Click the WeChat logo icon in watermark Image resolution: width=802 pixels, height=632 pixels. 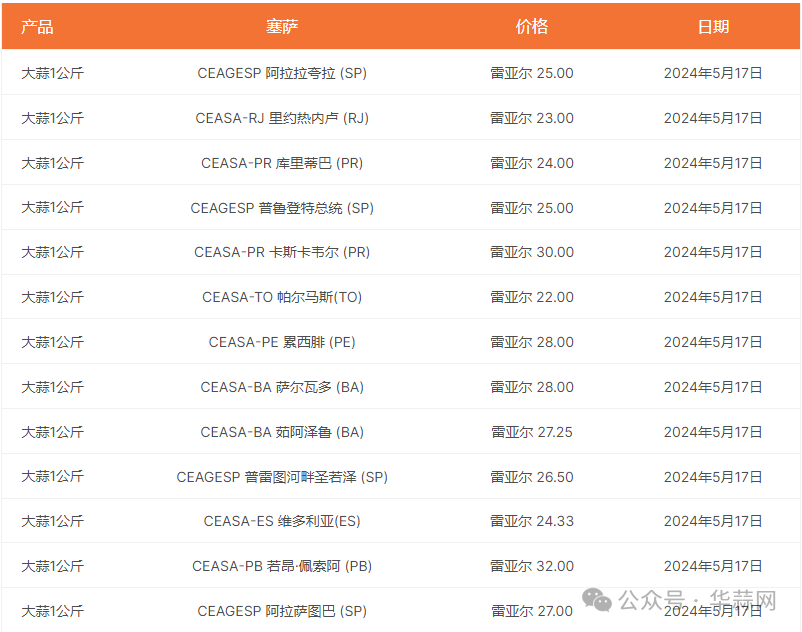click(597, 600)
